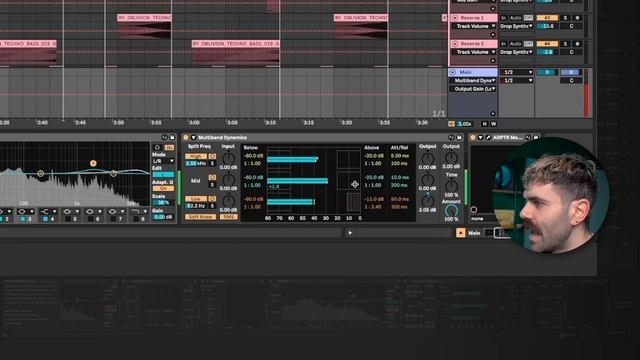Open EQ Eight Mode L/R dropdown
Screen dimensions: 640x360
[163, 161]
